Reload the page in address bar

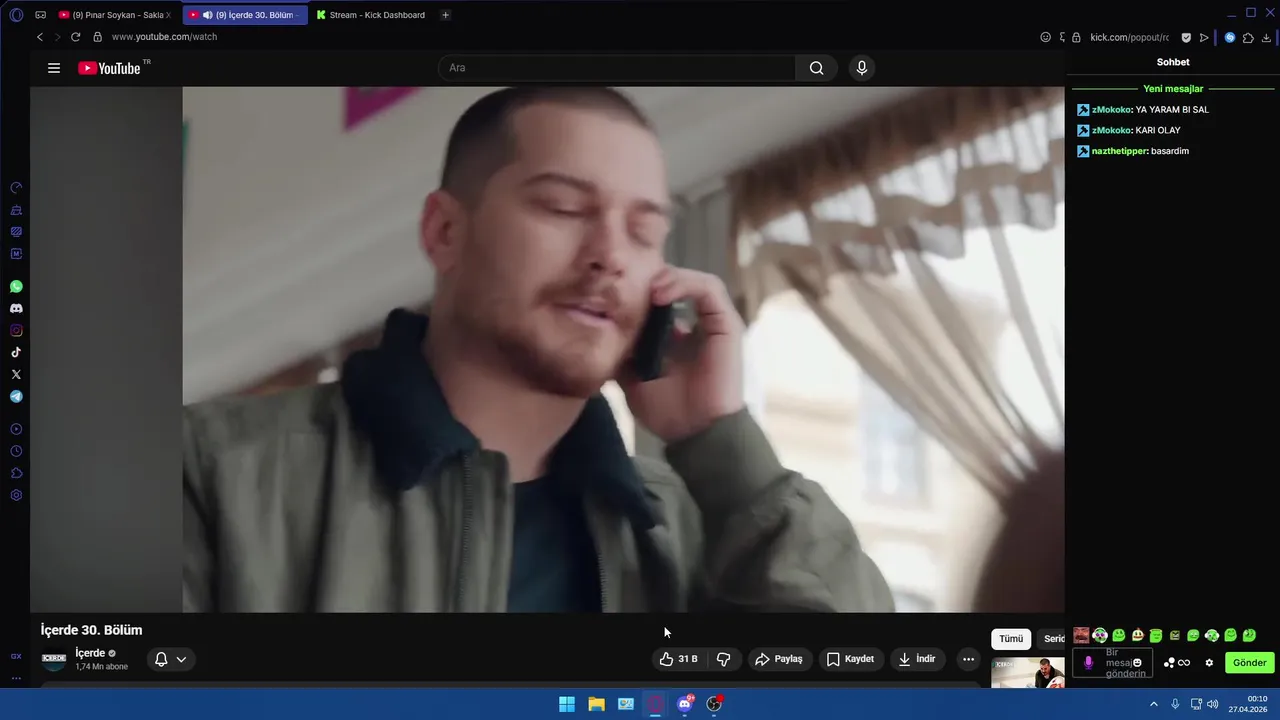75,37
